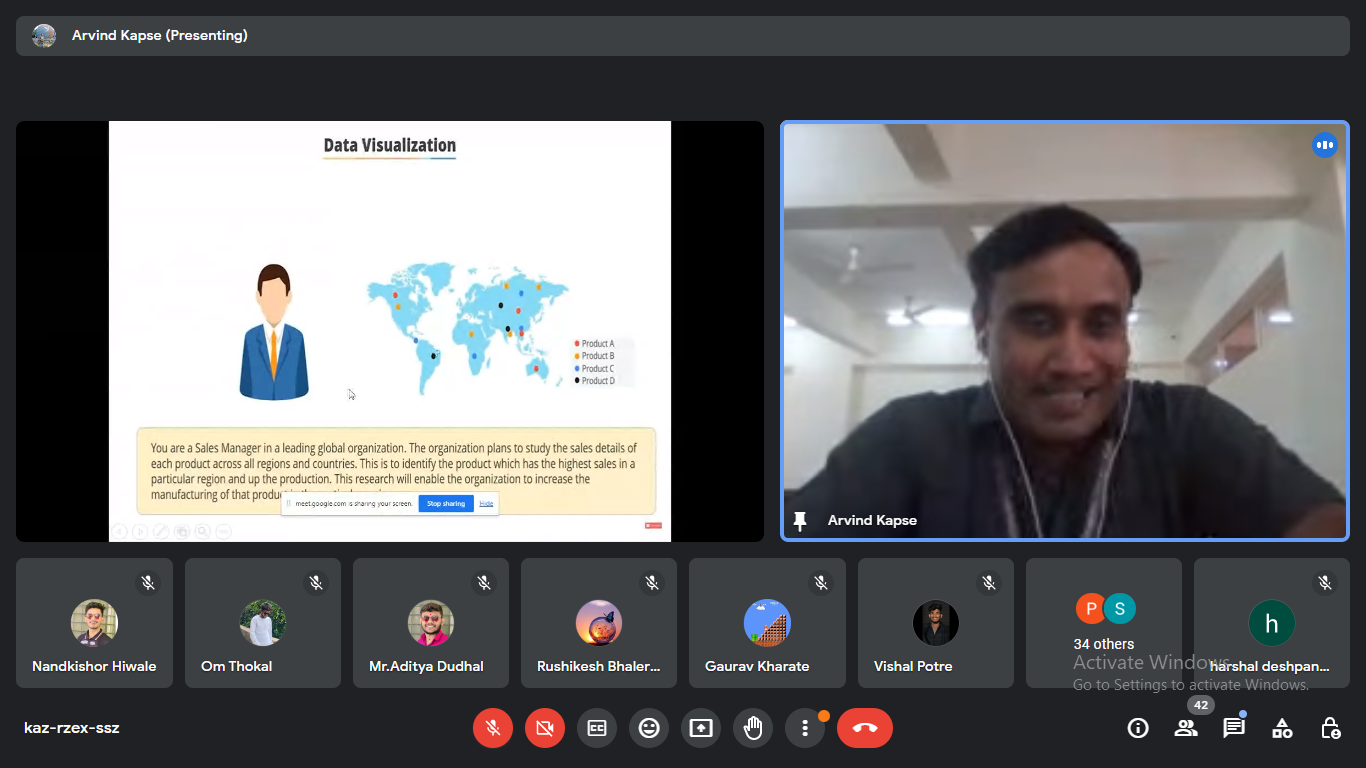Select Gaurav Kharate's participant tile
Viewport: 1366px width, 768px height.
767,623
